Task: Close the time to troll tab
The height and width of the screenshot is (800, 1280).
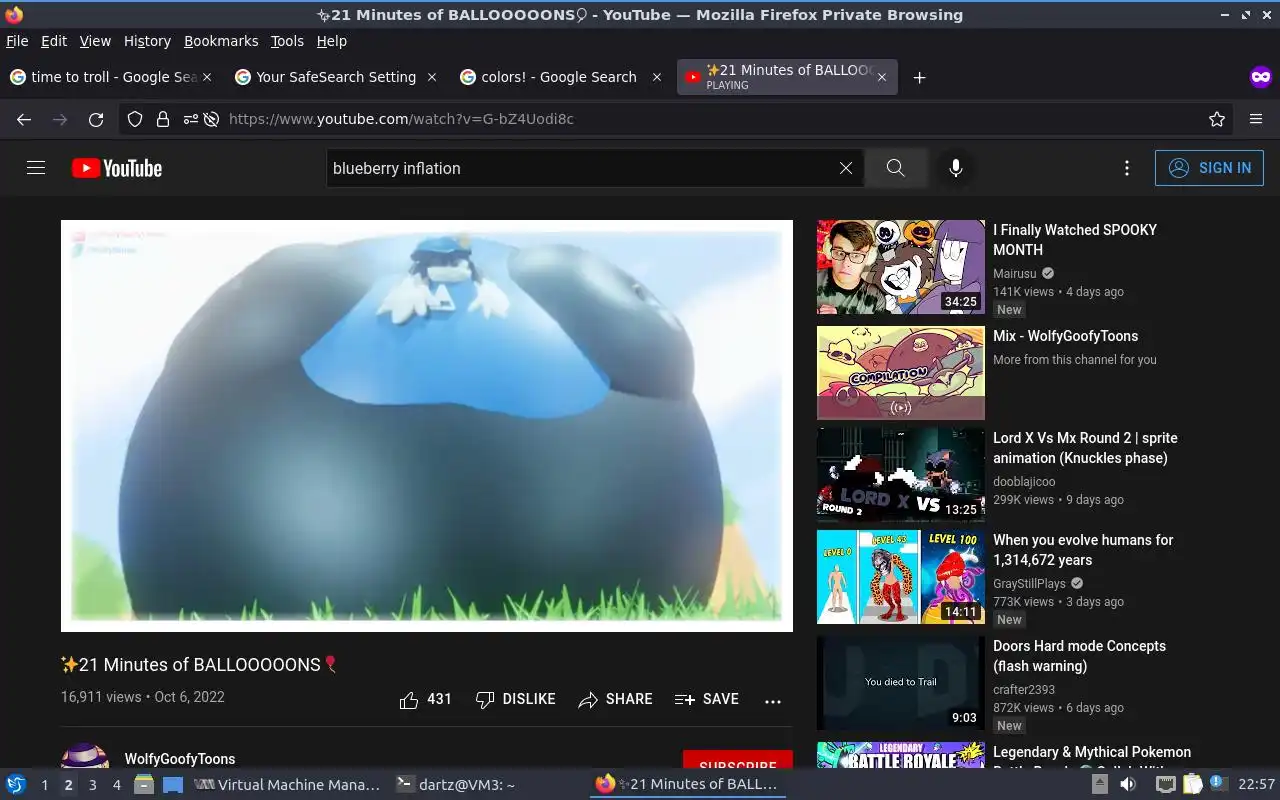Action: coord(207,77)
